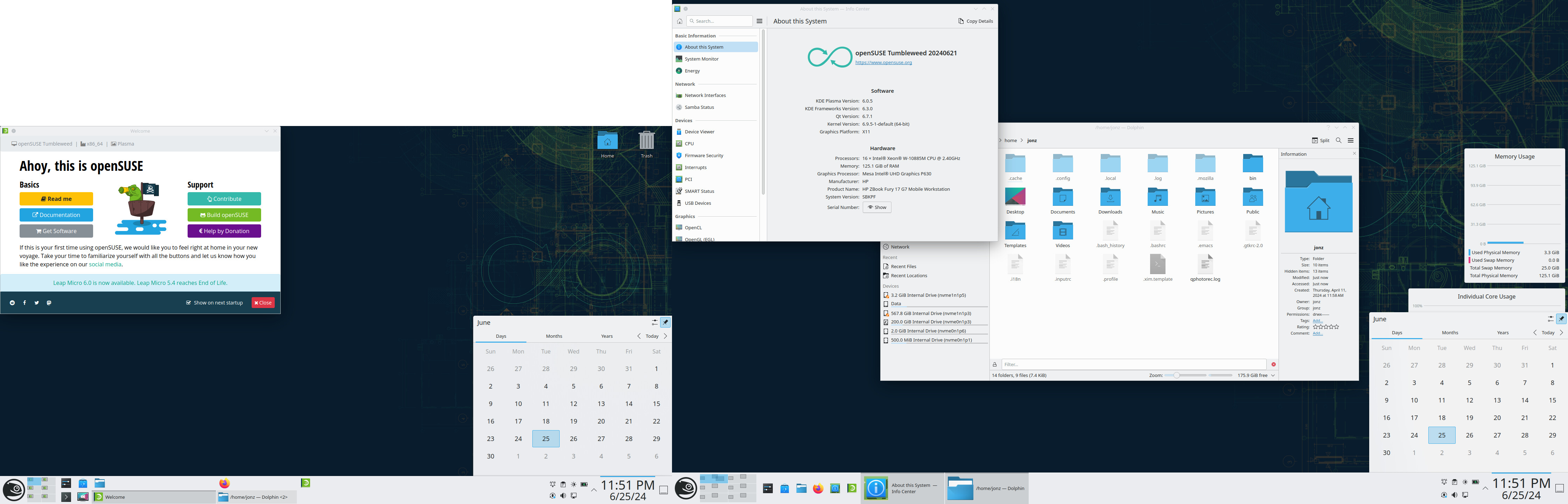Set rating stars in Information panel

1325,327
